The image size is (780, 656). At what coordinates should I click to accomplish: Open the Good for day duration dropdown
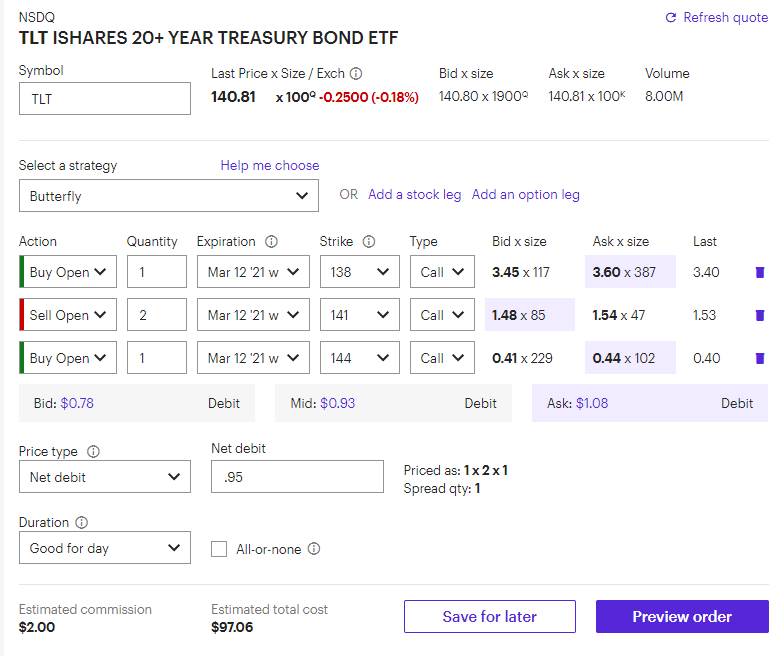pyautogui.click(x=104, y=548)
